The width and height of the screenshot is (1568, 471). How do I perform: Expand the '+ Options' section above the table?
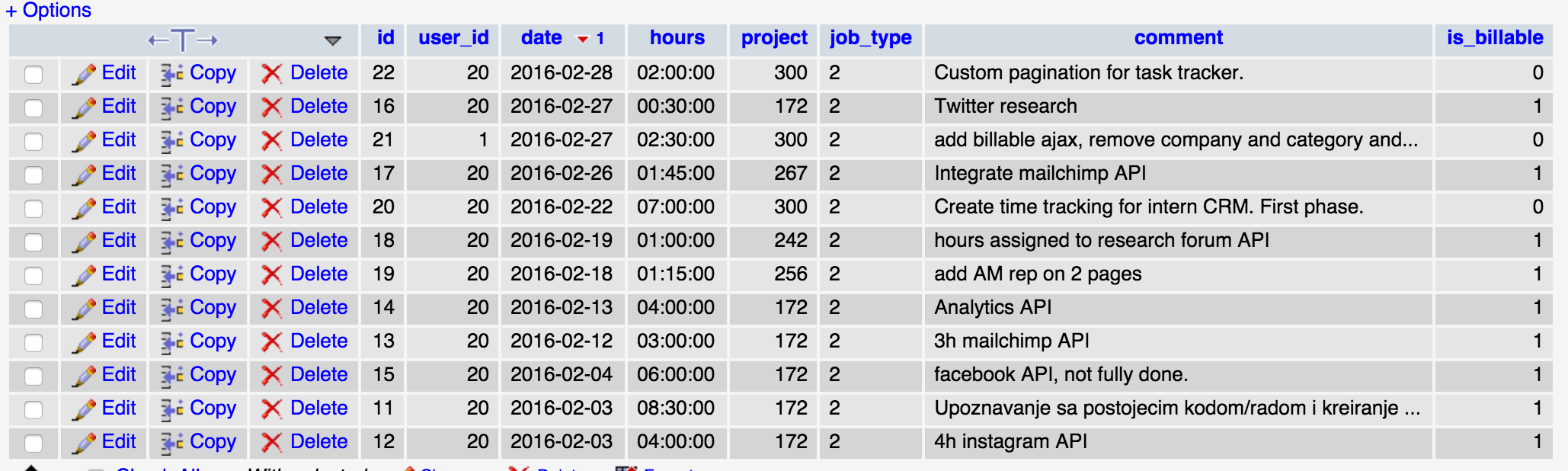point(48,10)
